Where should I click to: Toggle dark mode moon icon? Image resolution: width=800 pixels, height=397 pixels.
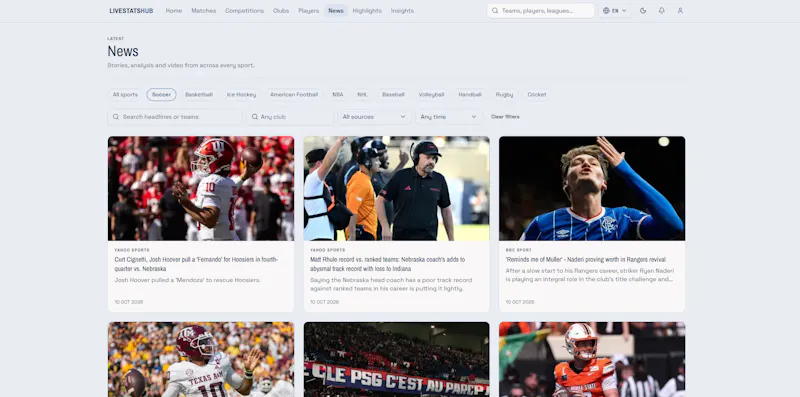click(643, 11)
